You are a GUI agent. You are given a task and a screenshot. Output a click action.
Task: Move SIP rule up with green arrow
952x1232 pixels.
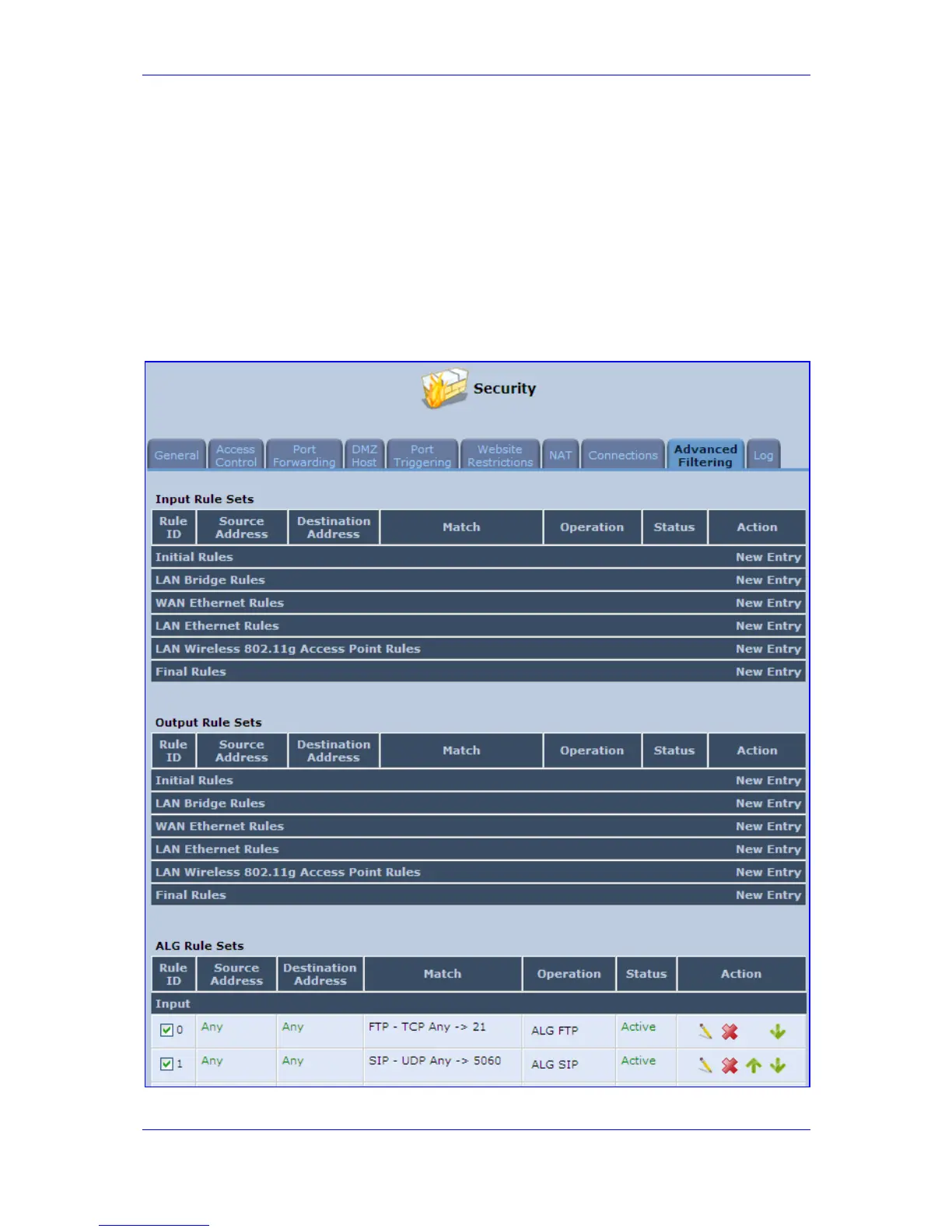coord(754,1065)
